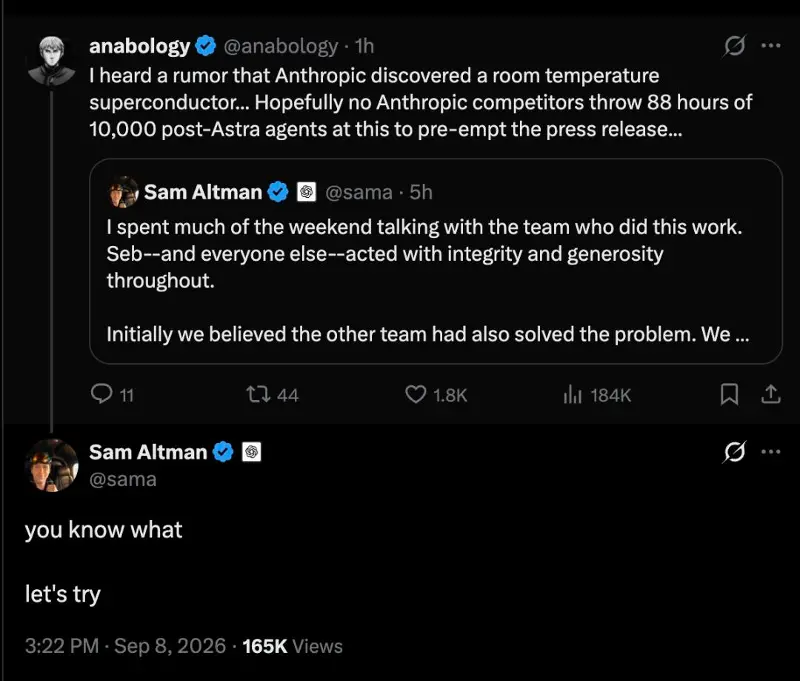Open Sam Altman's large profile picture
Screen dimensions: 800x681
(x=52, y=465)
